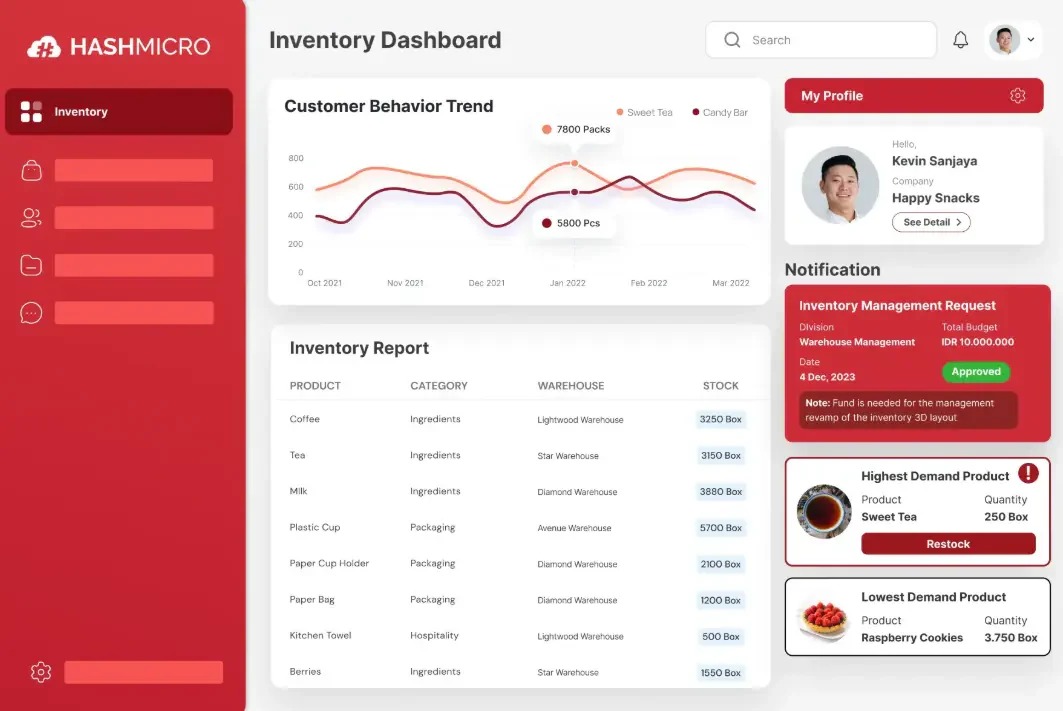Image resolution: width=1063 pixels, height=711 pixels.
Task: Select the Paper Cup Holder row
Action: click(519, 564)
